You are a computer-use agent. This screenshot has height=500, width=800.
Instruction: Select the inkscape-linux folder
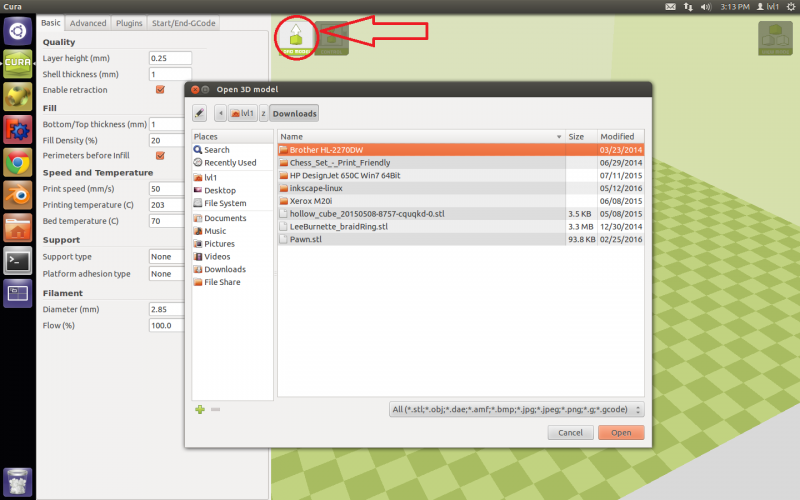pos(461,188)
